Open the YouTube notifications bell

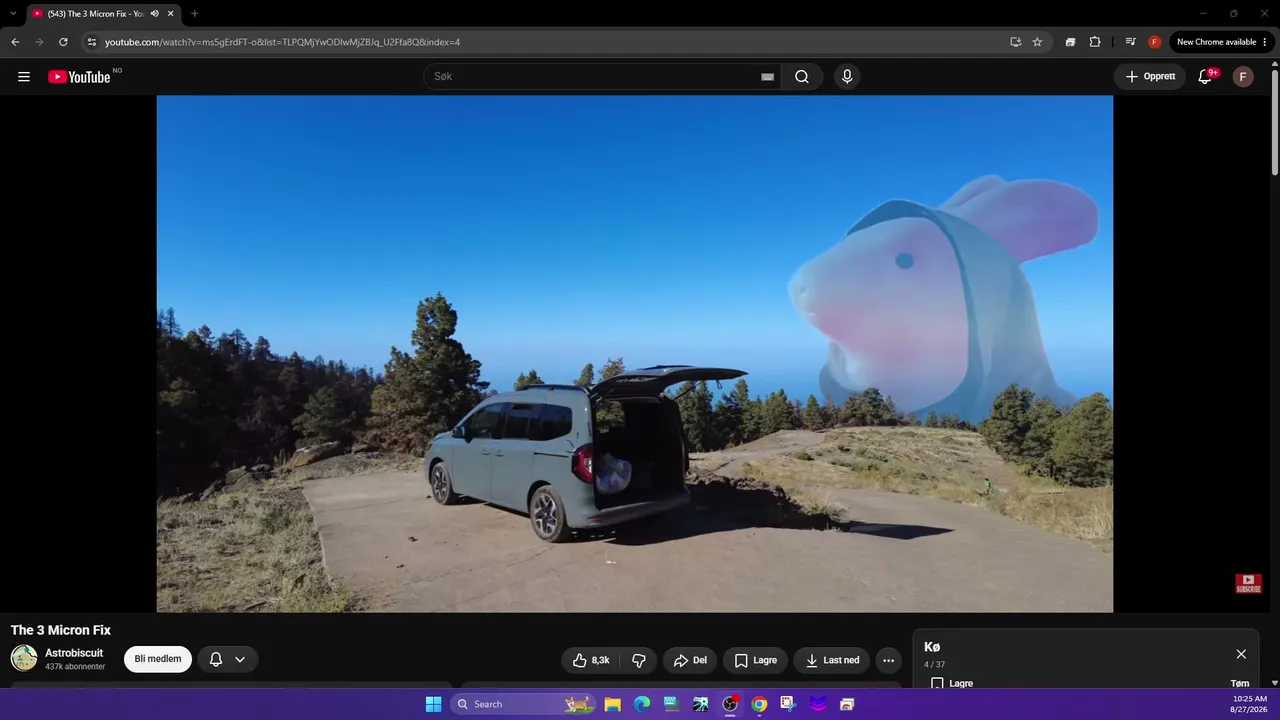[1206, 77]
